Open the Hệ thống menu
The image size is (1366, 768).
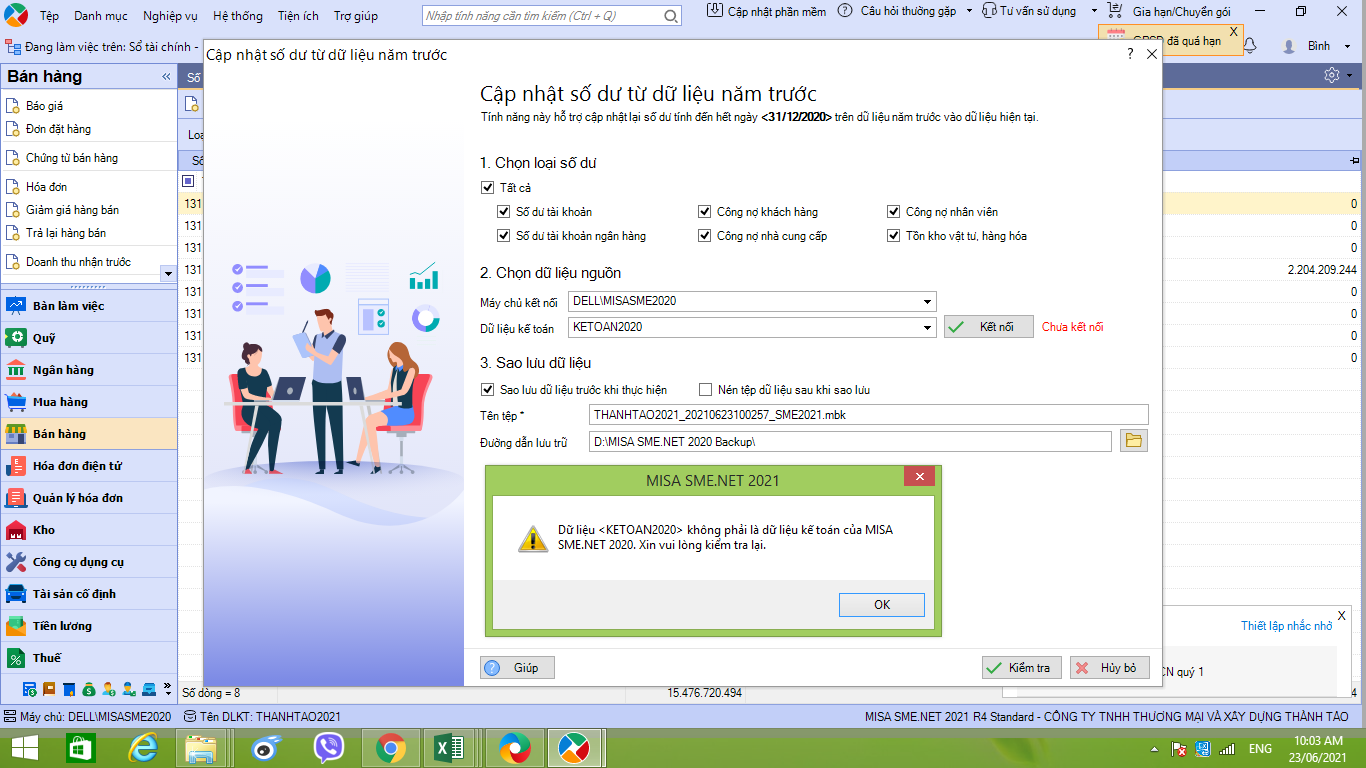pos(238,16)
